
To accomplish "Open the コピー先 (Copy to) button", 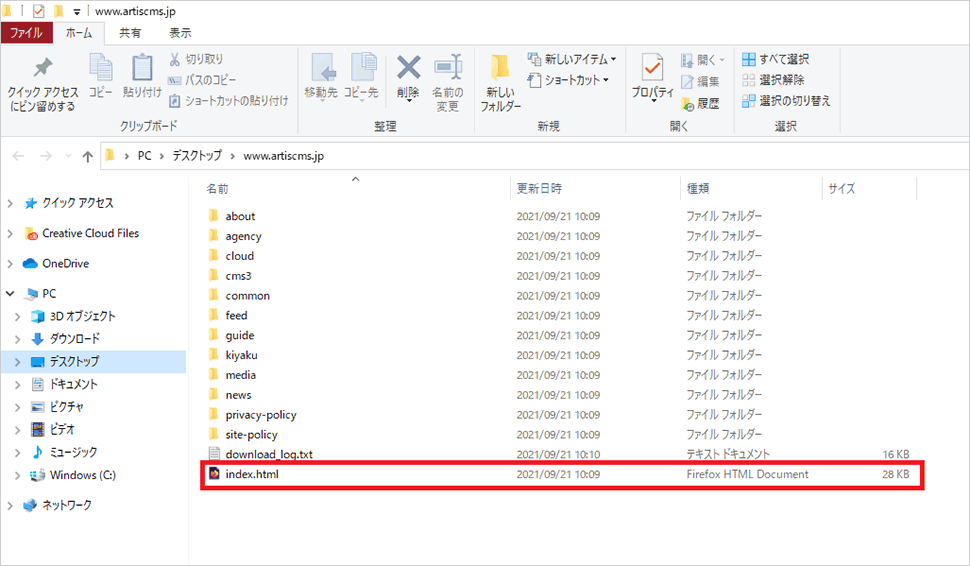I will coord(361,77).
